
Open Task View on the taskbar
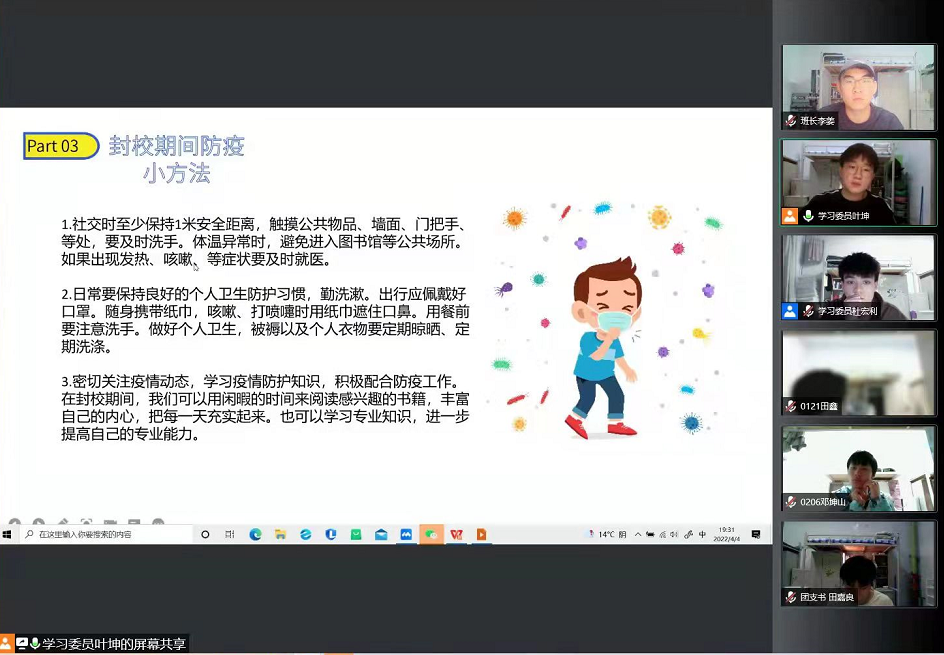click(230, 535)
